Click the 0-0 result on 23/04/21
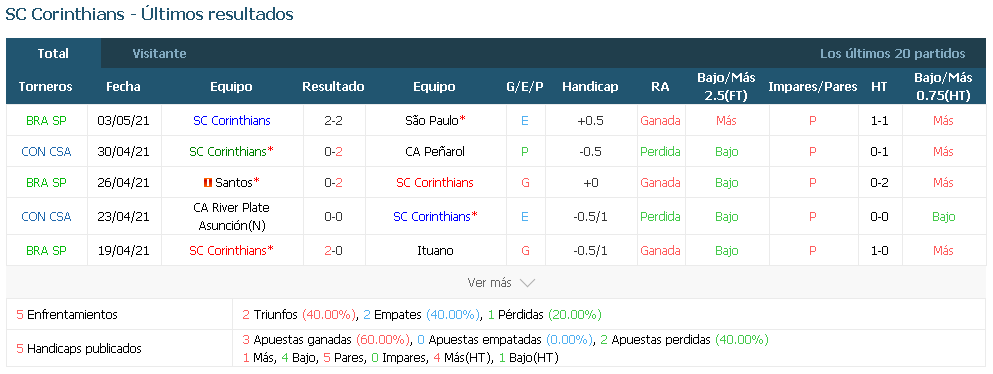Image resolution: width=993 pixels, height=374 pixels. point(334,216)
